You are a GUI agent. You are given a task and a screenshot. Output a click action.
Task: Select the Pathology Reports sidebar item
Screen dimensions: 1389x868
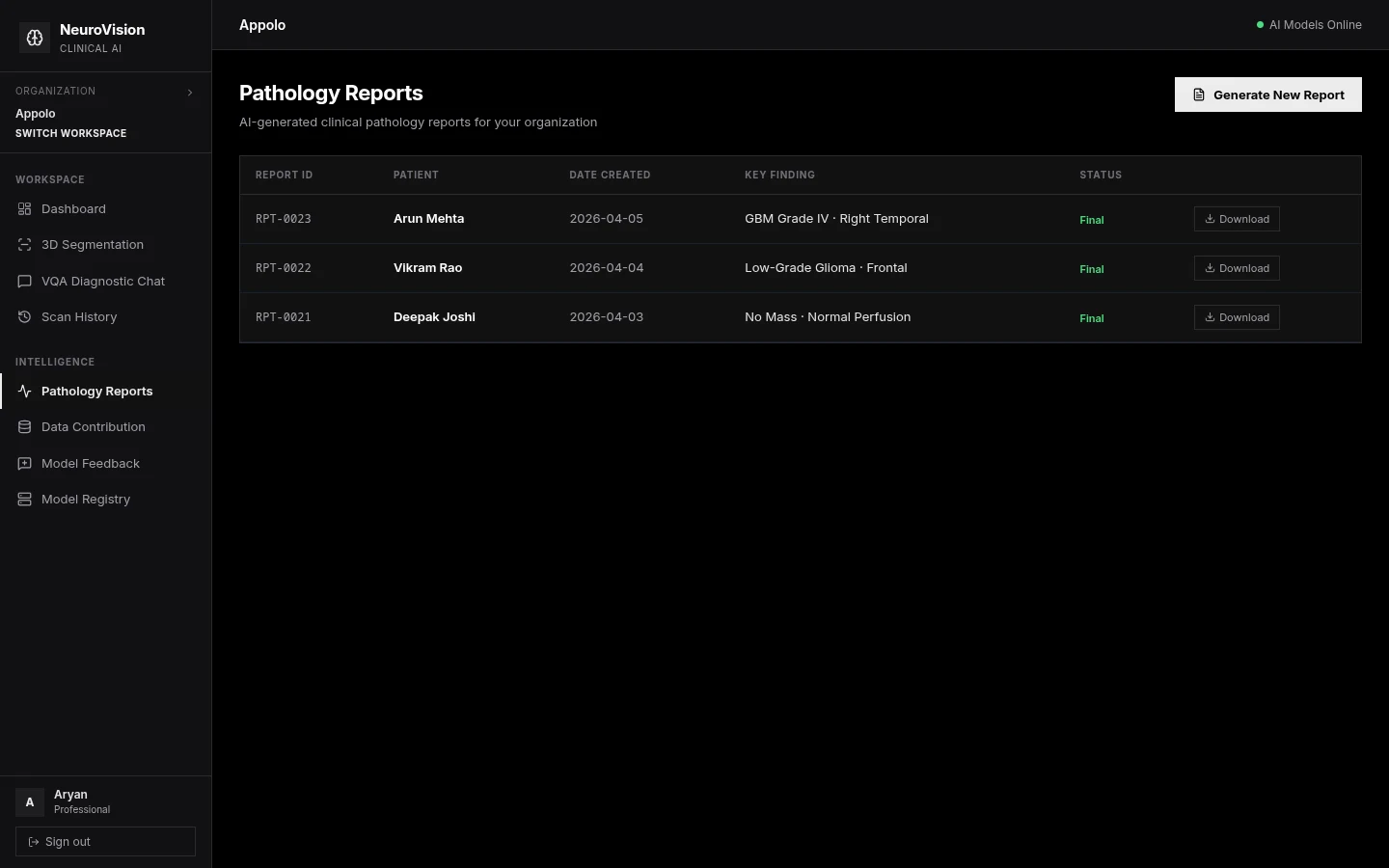(x=106, y=392)
